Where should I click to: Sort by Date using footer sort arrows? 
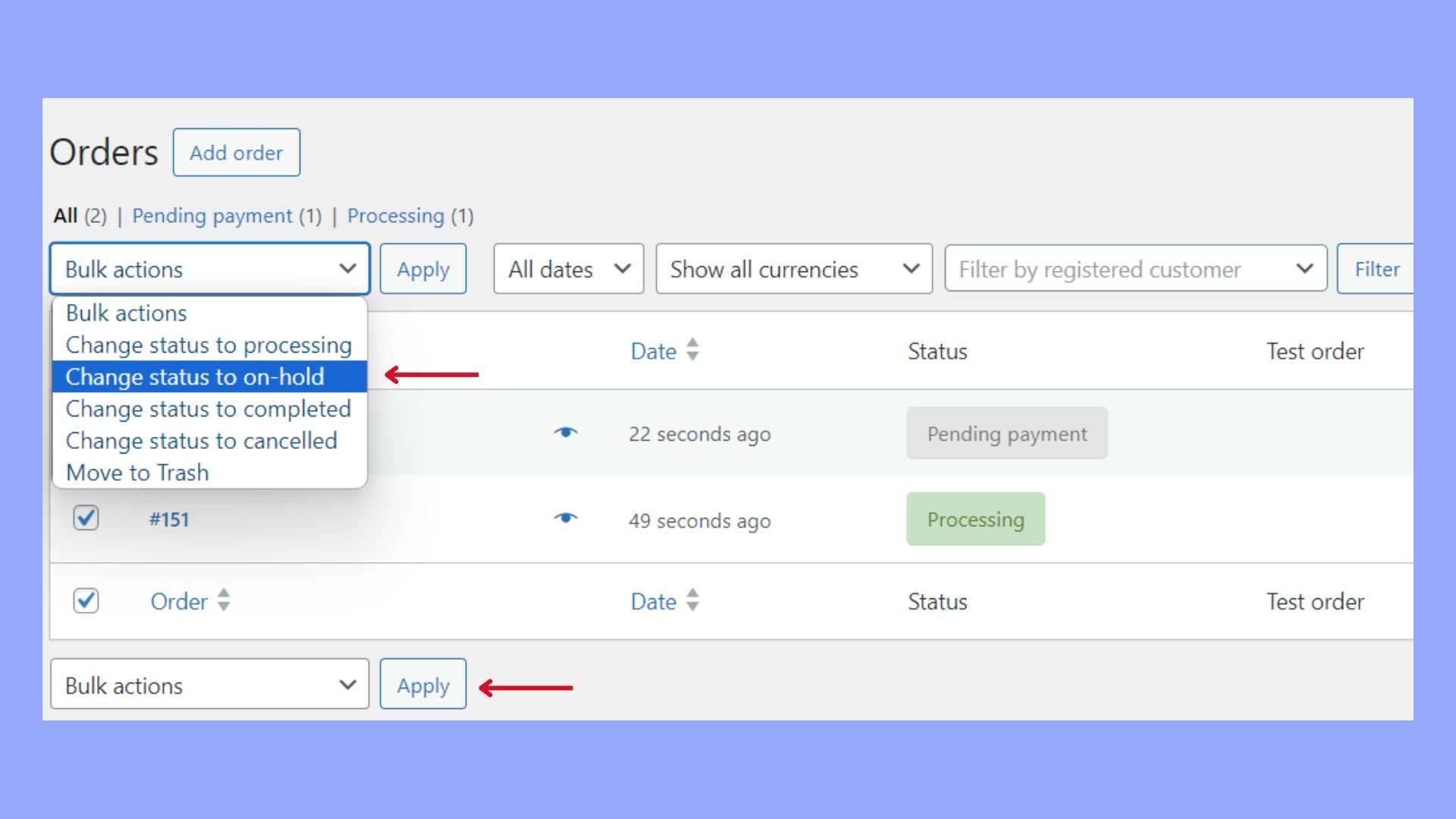692,601
